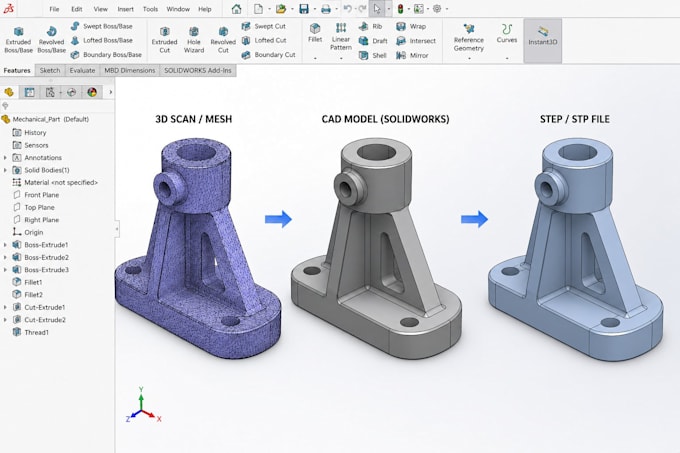The image size is (680, 453).
Task: Rebuild model with traffic light icon
Action: pyautogui.click(x=400, y=9)
